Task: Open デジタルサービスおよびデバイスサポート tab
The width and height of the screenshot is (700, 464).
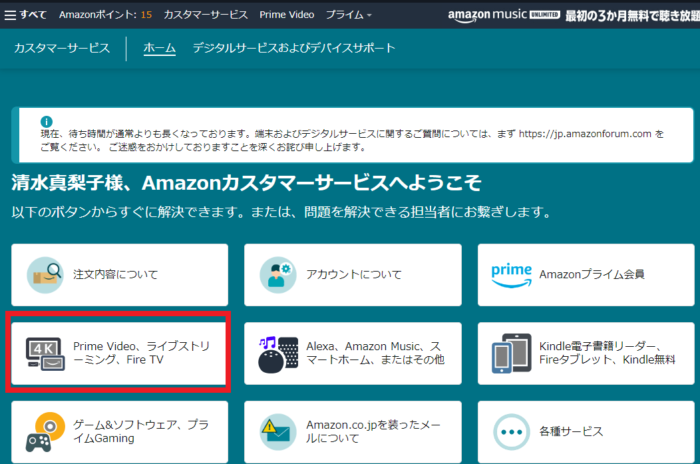Action: [294, 48]
